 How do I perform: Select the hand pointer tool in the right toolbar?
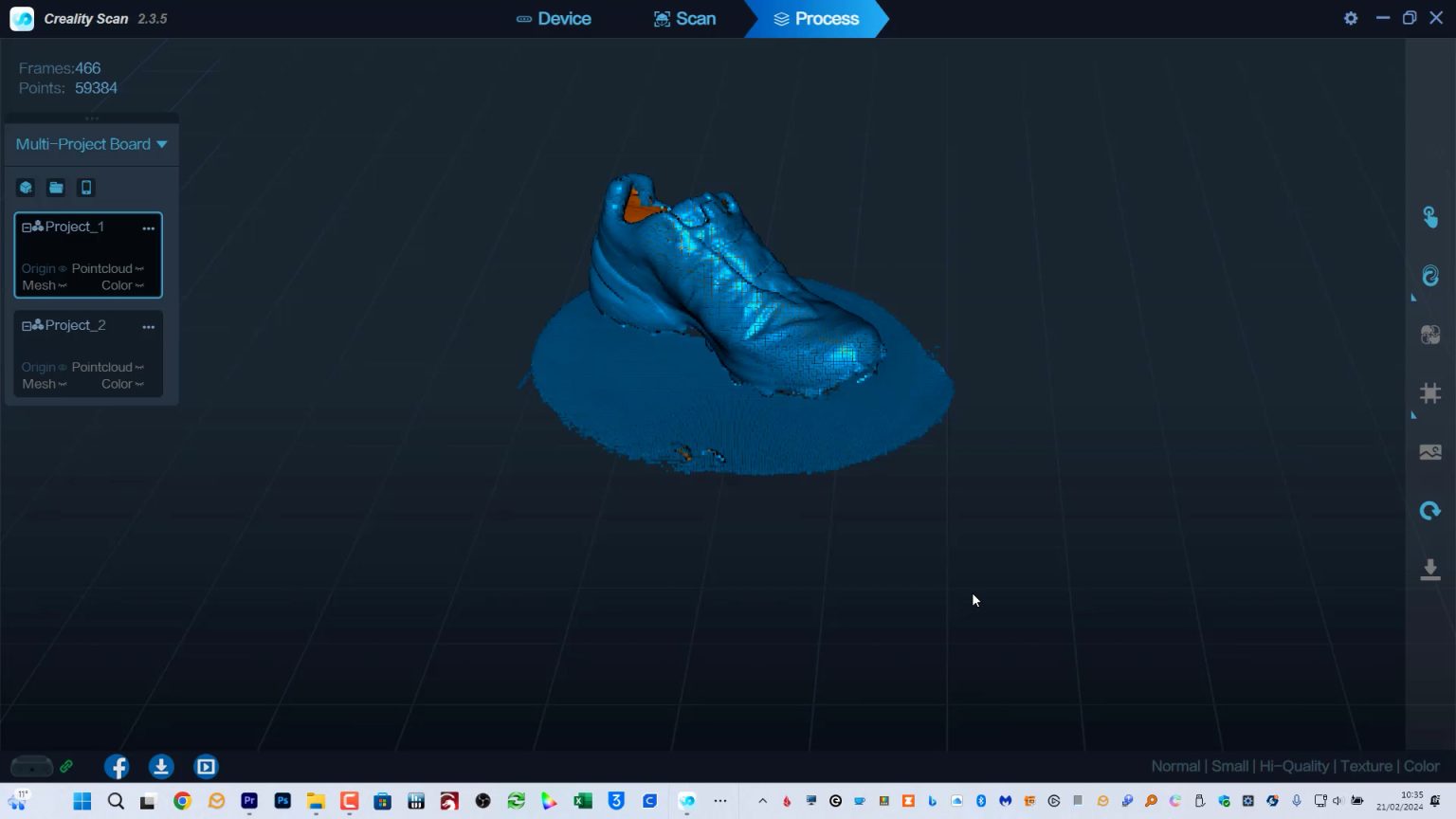pos(1430,217)
